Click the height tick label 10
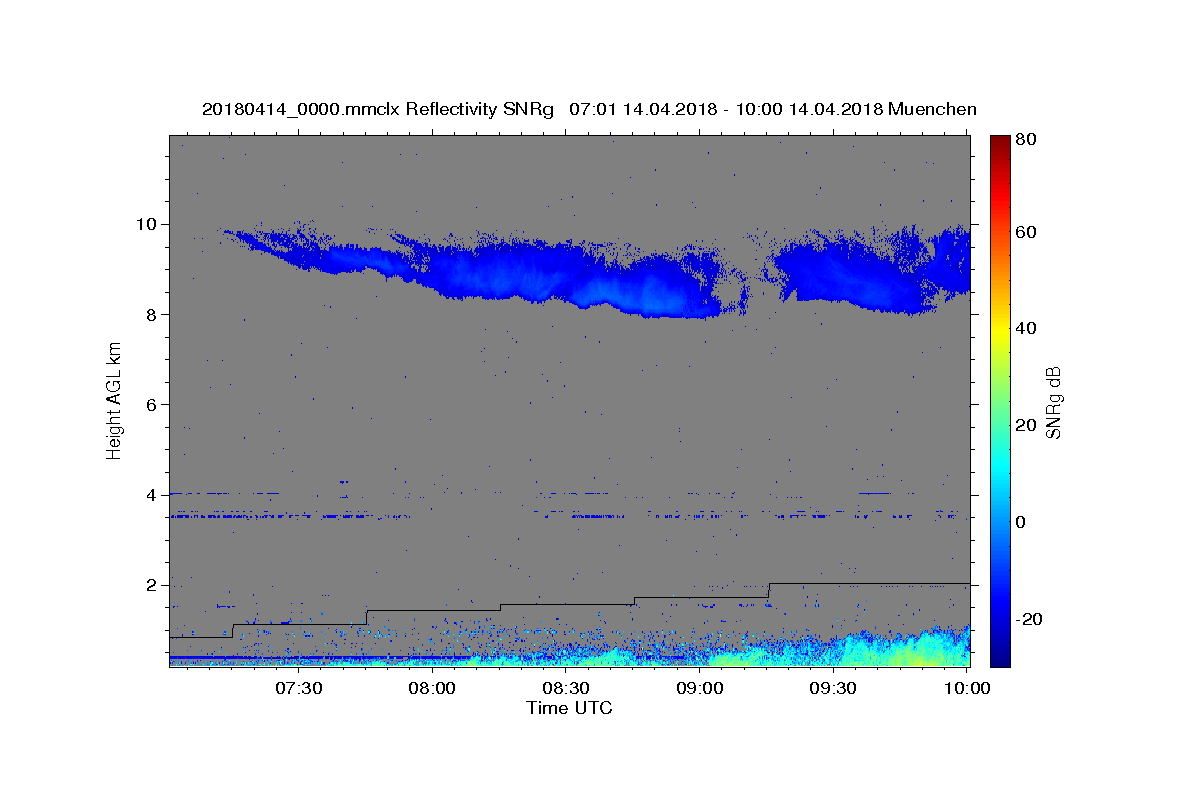The width and height of the screenshot is (1200, 800). (148, 224)
